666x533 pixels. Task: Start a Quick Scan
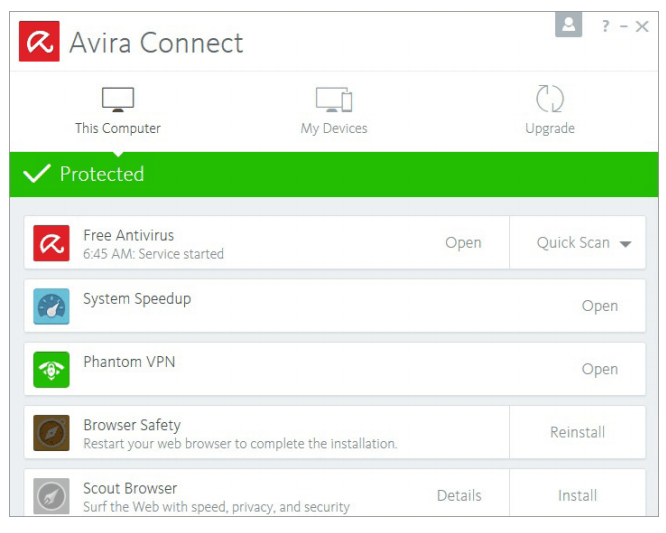coord(573,243)
